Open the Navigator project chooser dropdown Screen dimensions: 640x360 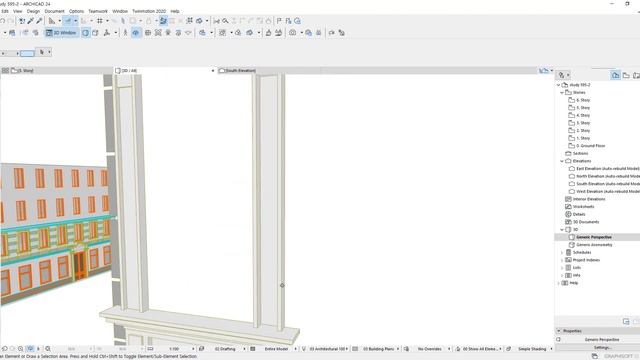(x=564, y=75)
